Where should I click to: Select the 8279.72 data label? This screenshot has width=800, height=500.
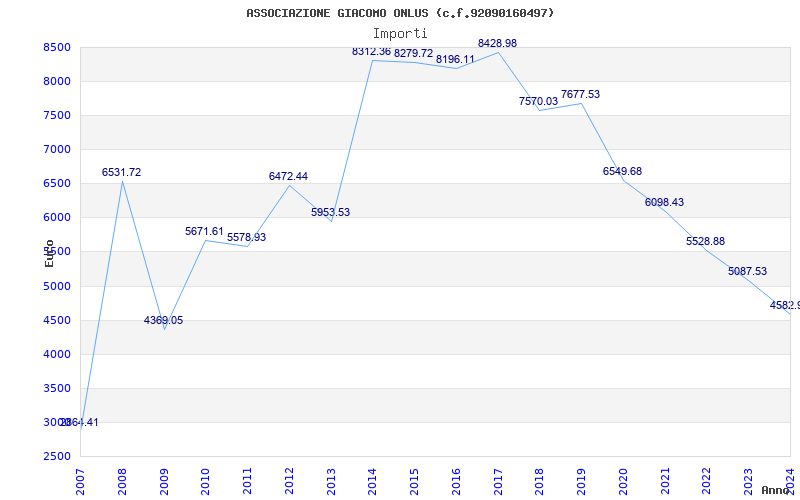[x=413, y=54]
